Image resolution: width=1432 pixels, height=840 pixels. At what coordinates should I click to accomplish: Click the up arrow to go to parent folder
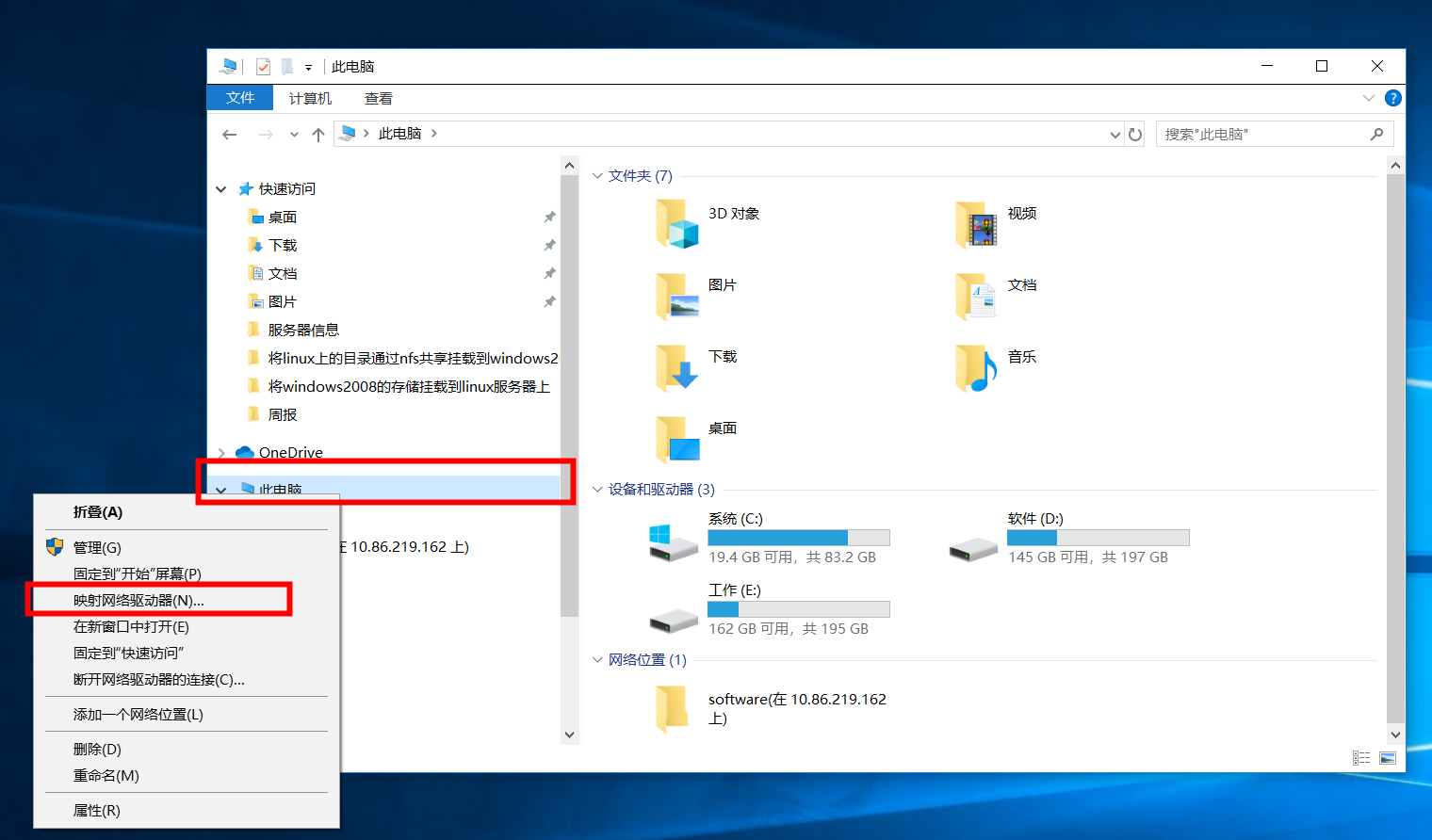[x=317, y=134]
